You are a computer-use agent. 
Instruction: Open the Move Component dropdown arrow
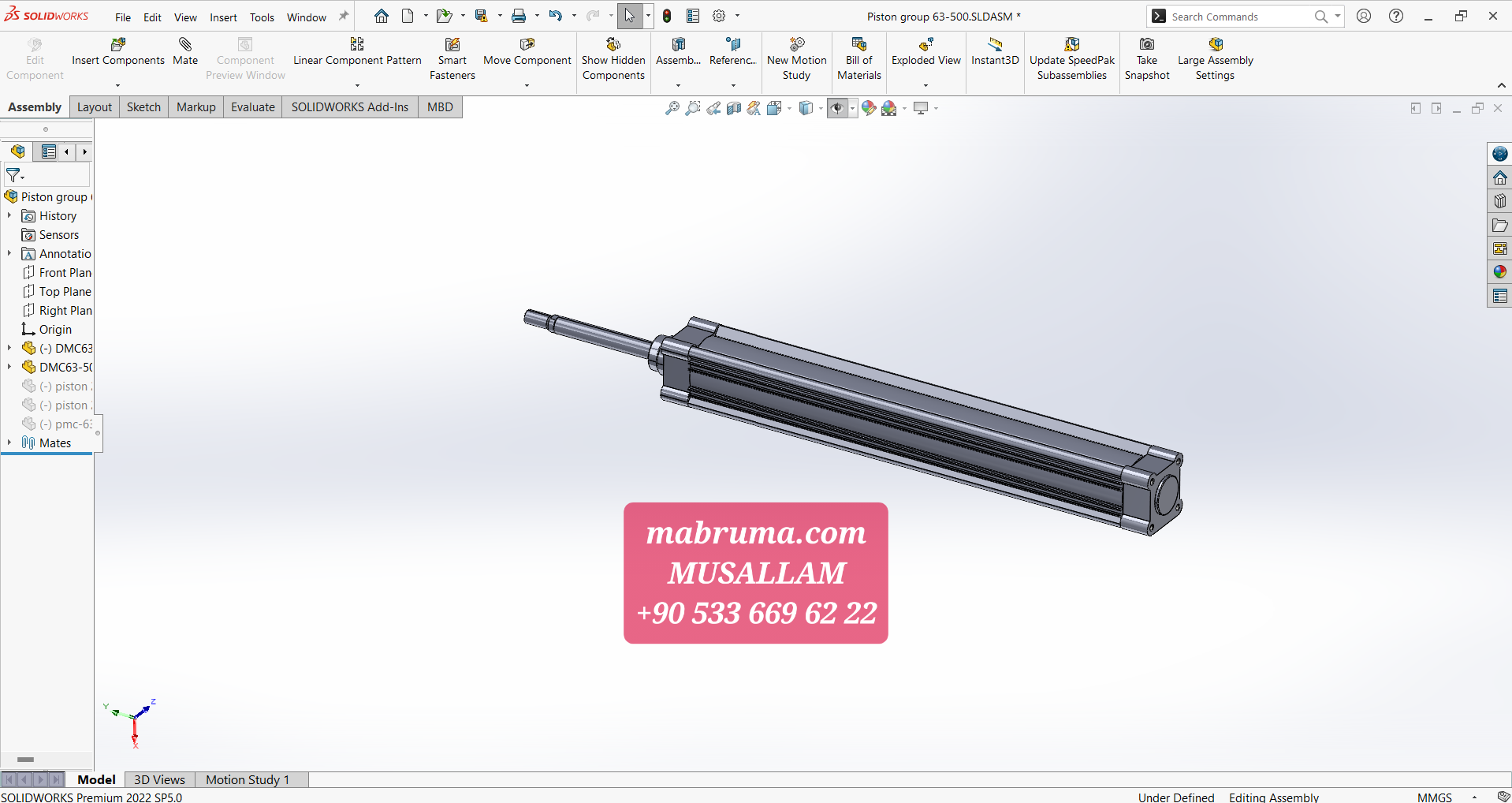[527, 85]
